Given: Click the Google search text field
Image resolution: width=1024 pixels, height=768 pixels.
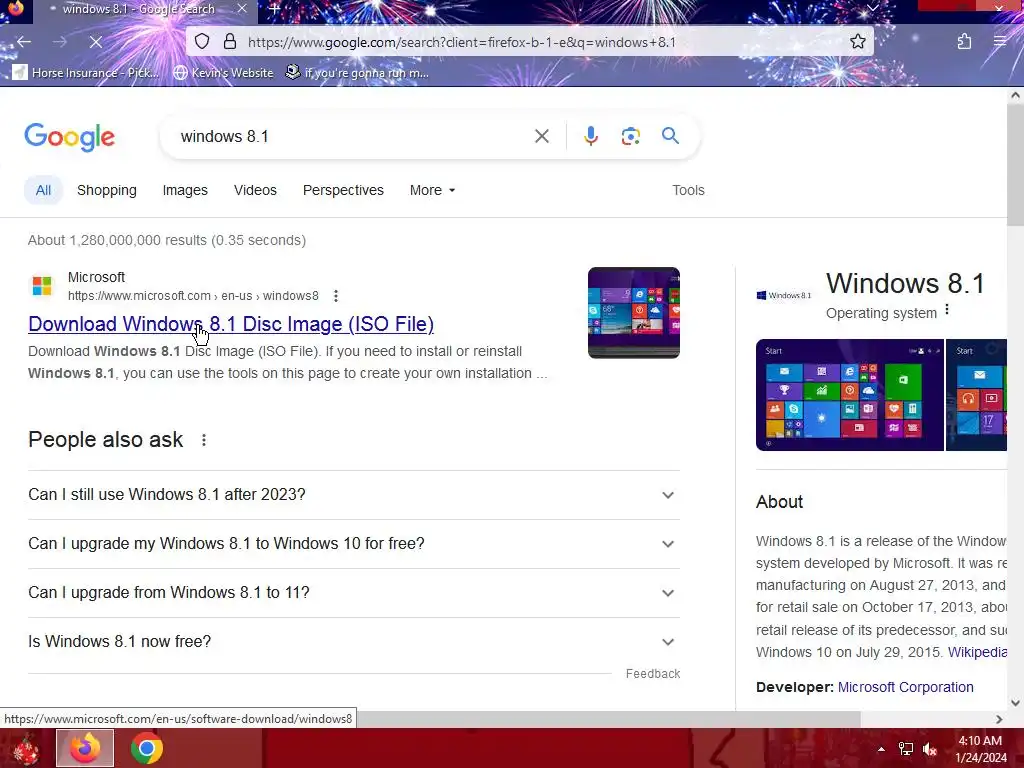Looking at the screenshot, I should click(x=353, y=136).
